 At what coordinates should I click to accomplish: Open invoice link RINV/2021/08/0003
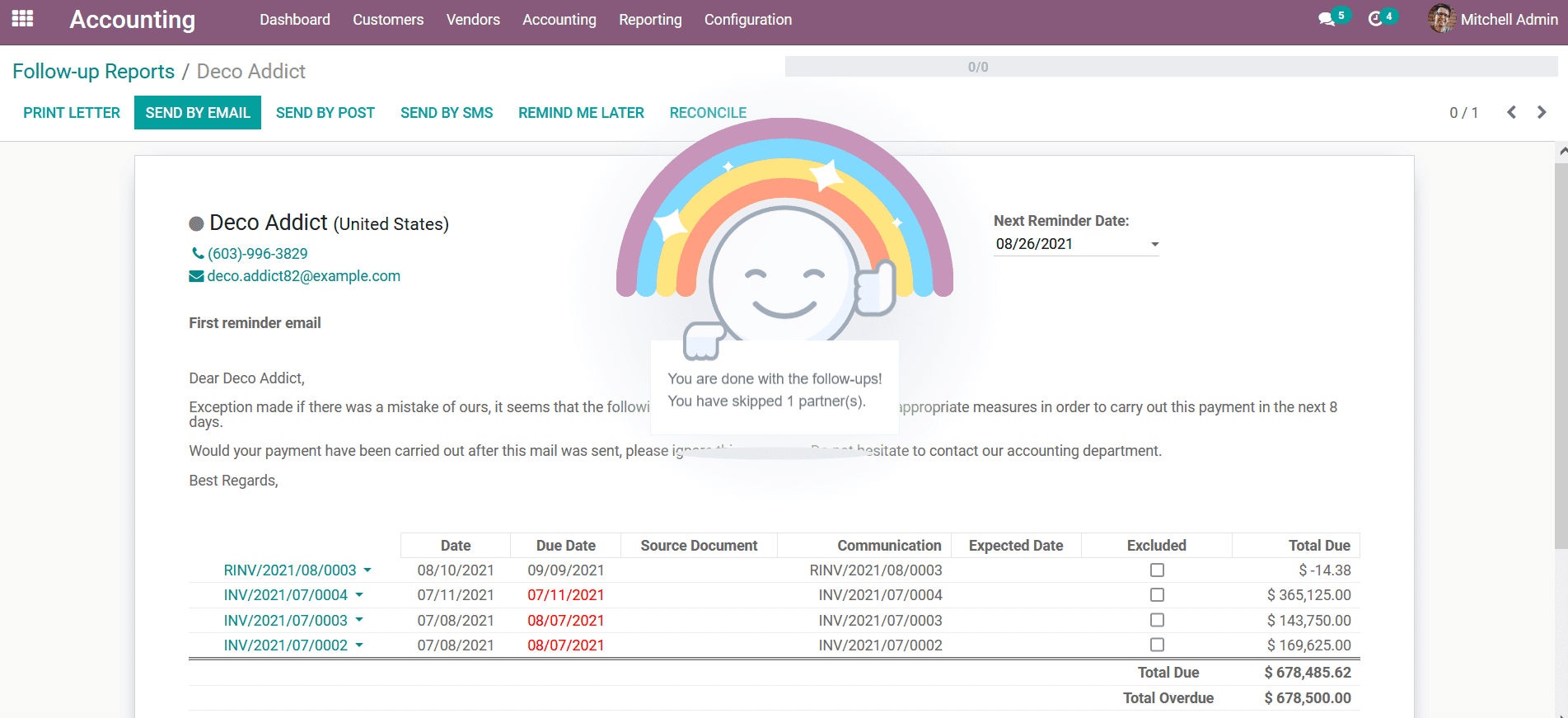point(290,570)
